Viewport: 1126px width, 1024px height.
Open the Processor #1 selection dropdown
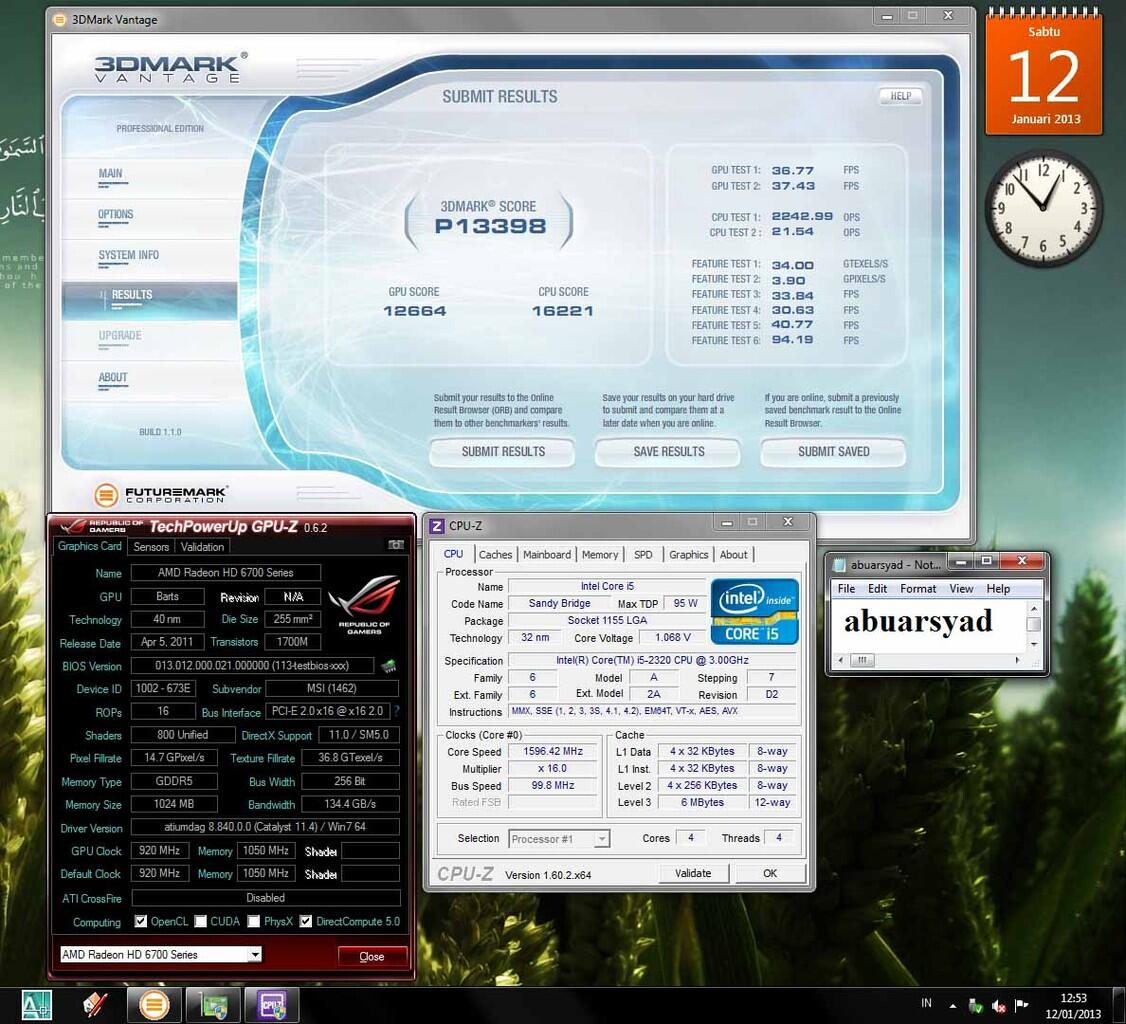(559, 839)
